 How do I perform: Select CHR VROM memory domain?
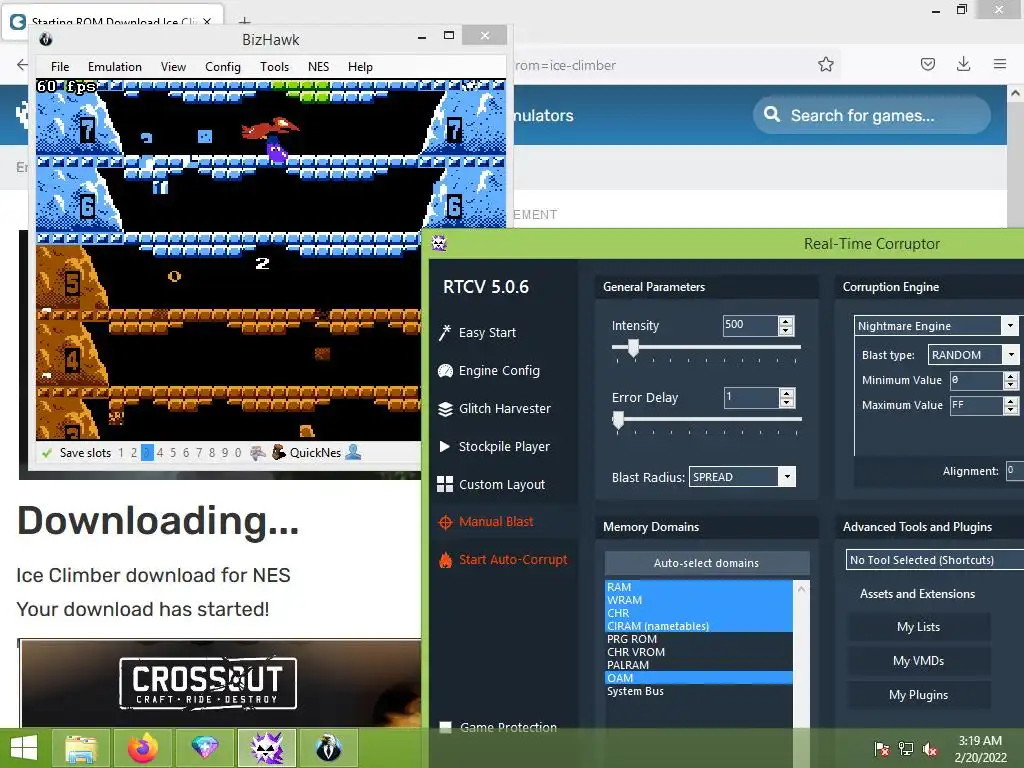click(699, 652)
